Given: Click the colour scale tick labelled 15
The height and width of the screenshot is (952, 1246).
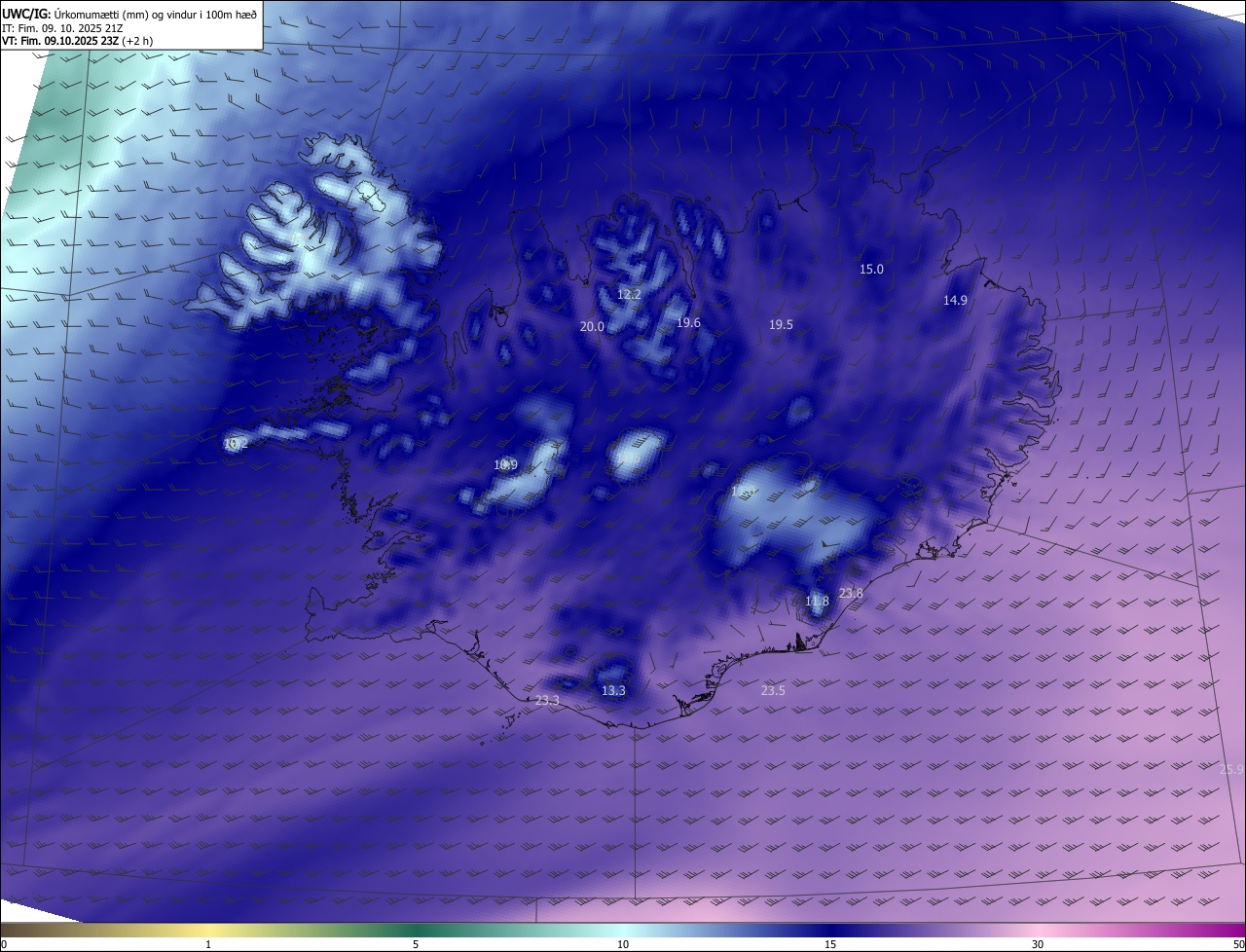Looking at the screenshot, I should coord(830,944).
